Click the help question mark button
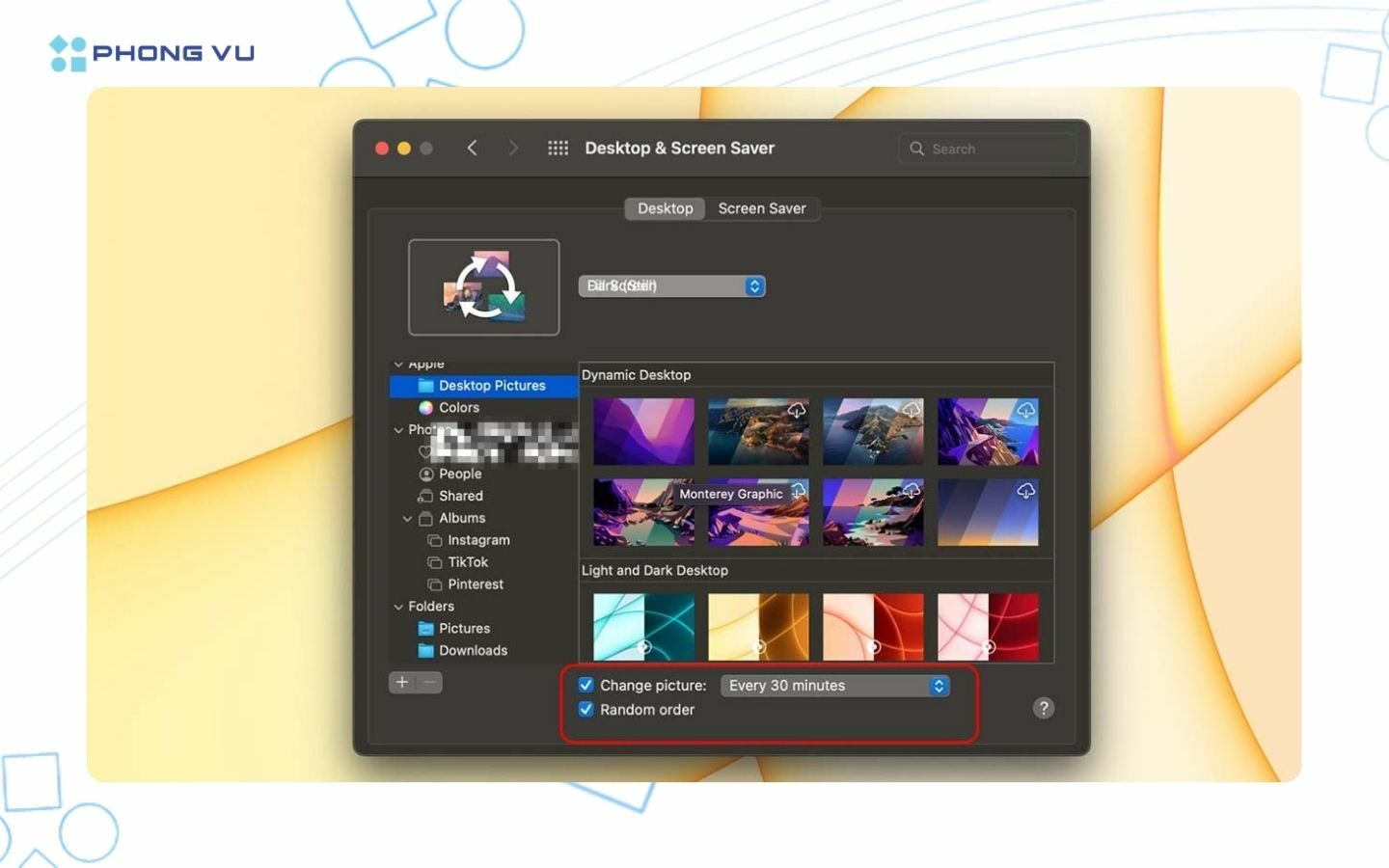The height and width of the screenshot is (868, 1389). (x=1043, y=708)
